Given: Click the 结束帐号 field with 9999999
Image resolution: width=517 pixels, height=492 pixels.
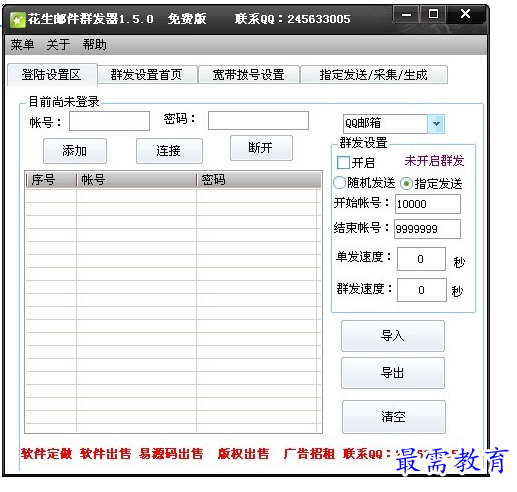Looking at the screenshot, I should click(427, 229).
